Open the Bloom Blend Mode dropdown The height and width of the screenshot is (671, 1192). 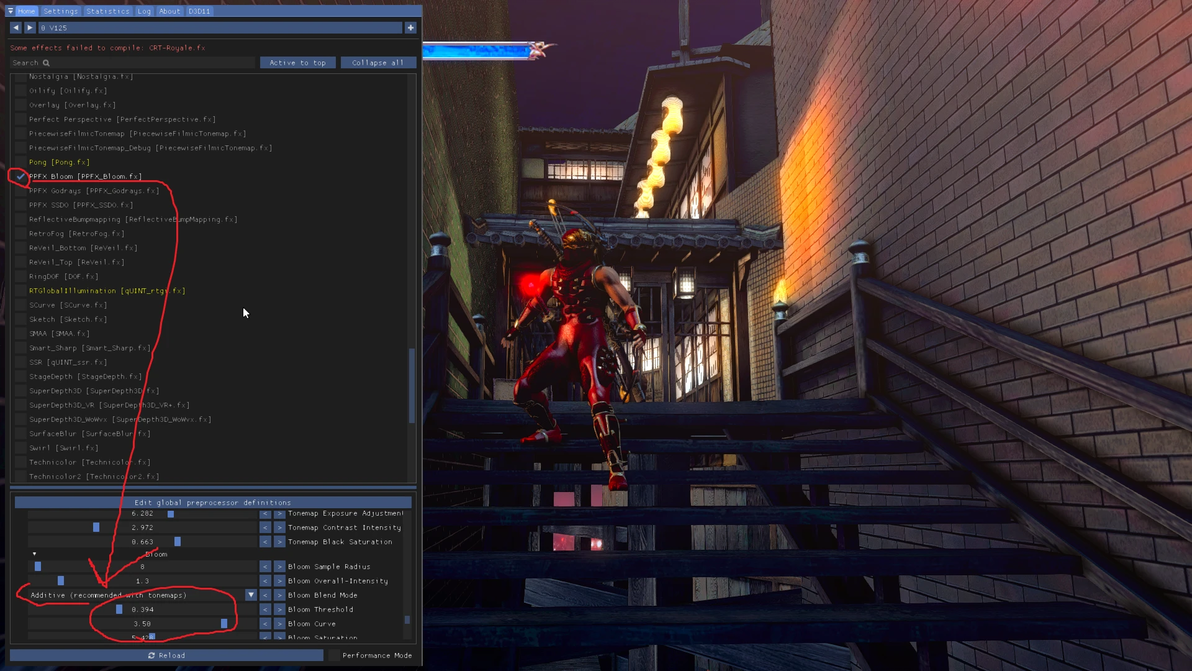click(x=251, y=595)
